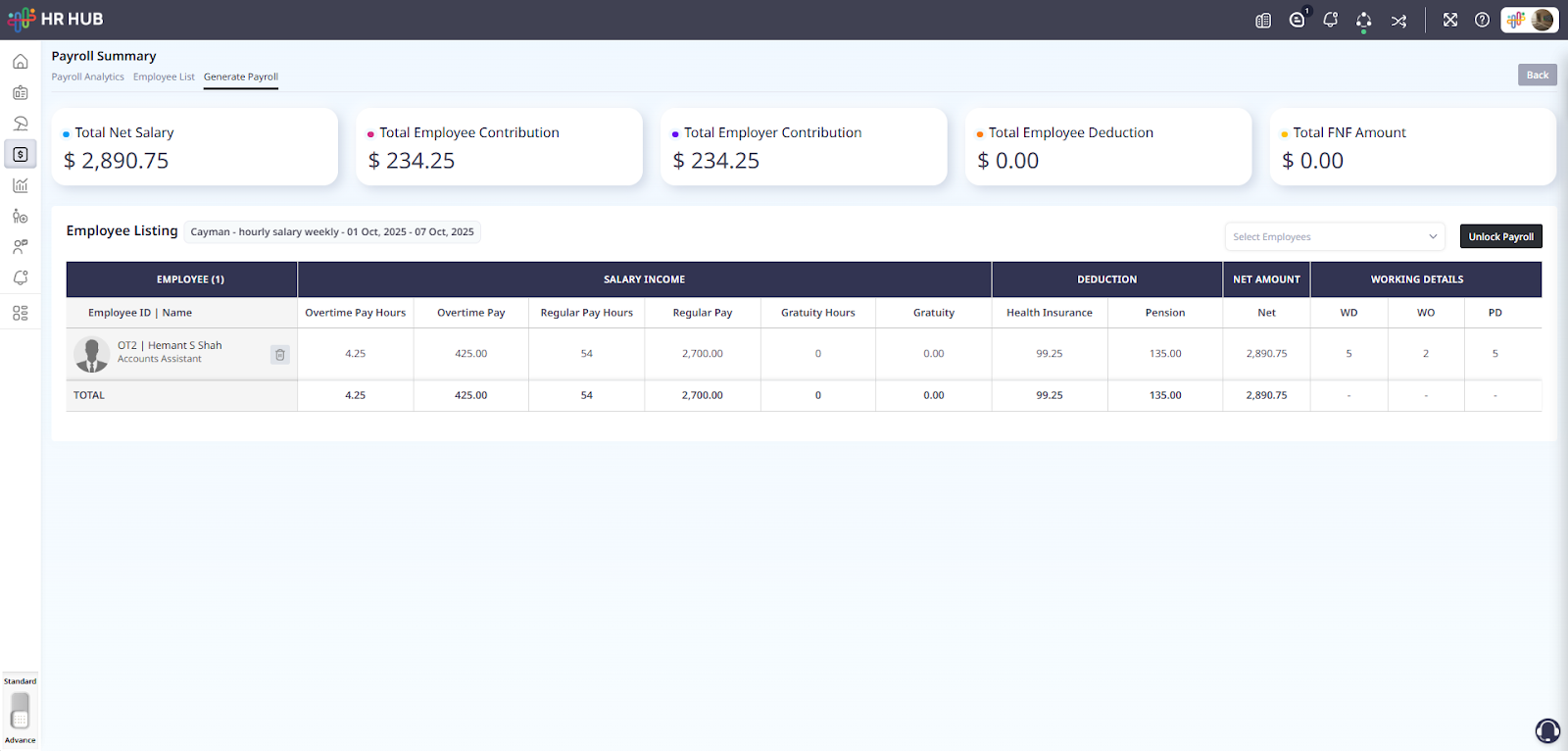
Task: Click the 'Regular Pay Hours' column header
Action: [x=587, y=313]
